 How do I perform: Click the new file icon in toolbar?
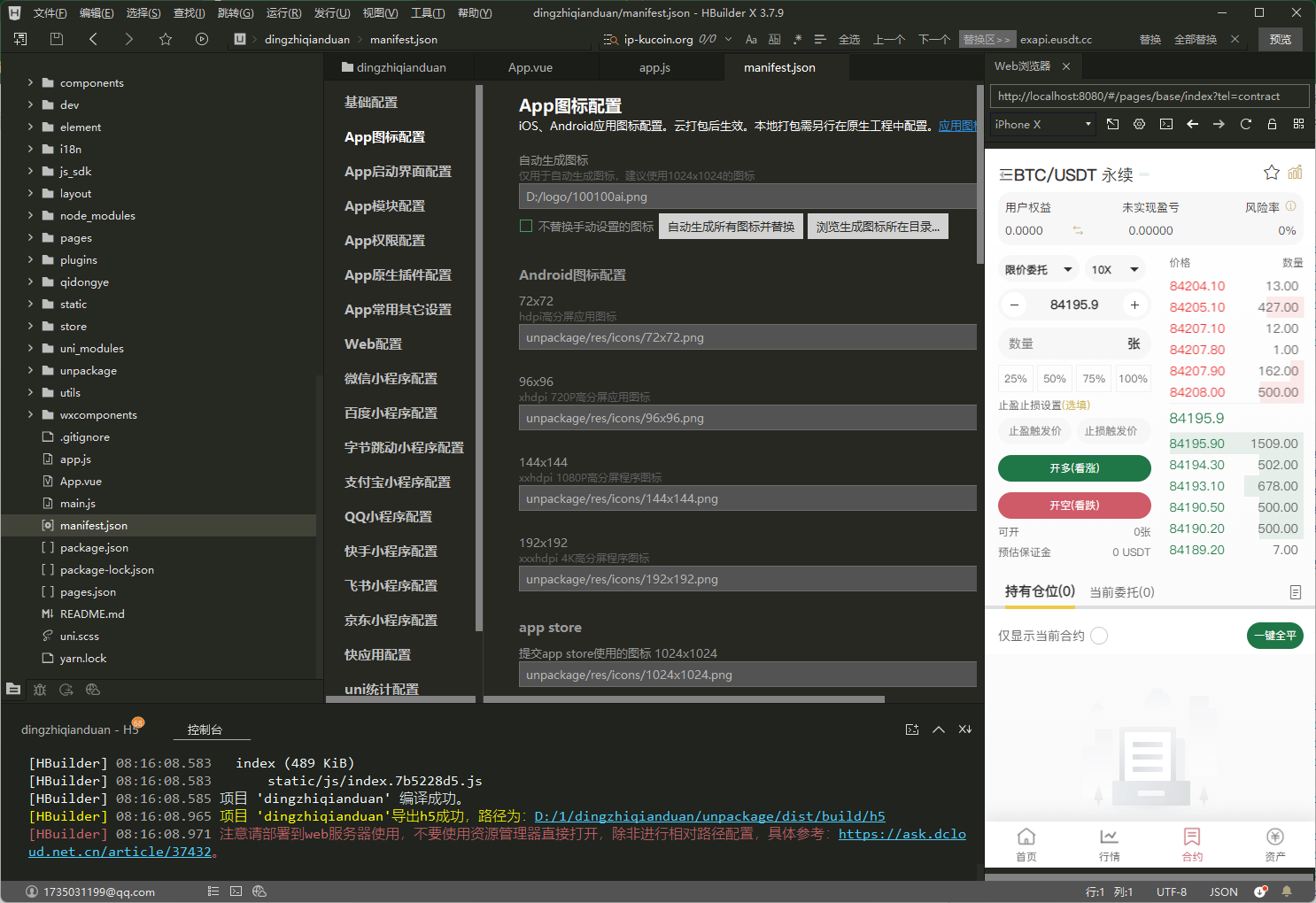click(20, 39)
